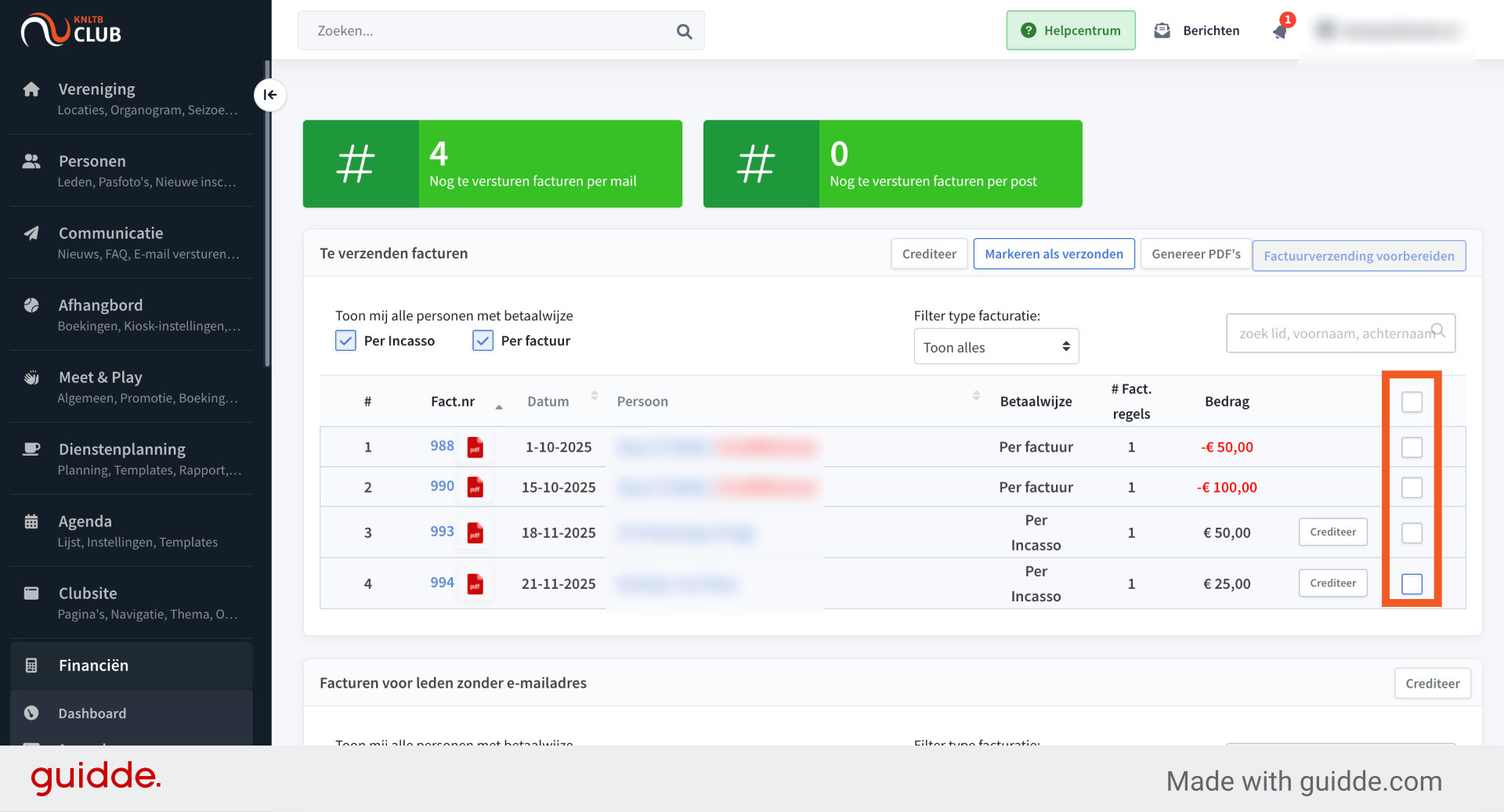
Task: Open the Agenda menu
Action: 132,531
